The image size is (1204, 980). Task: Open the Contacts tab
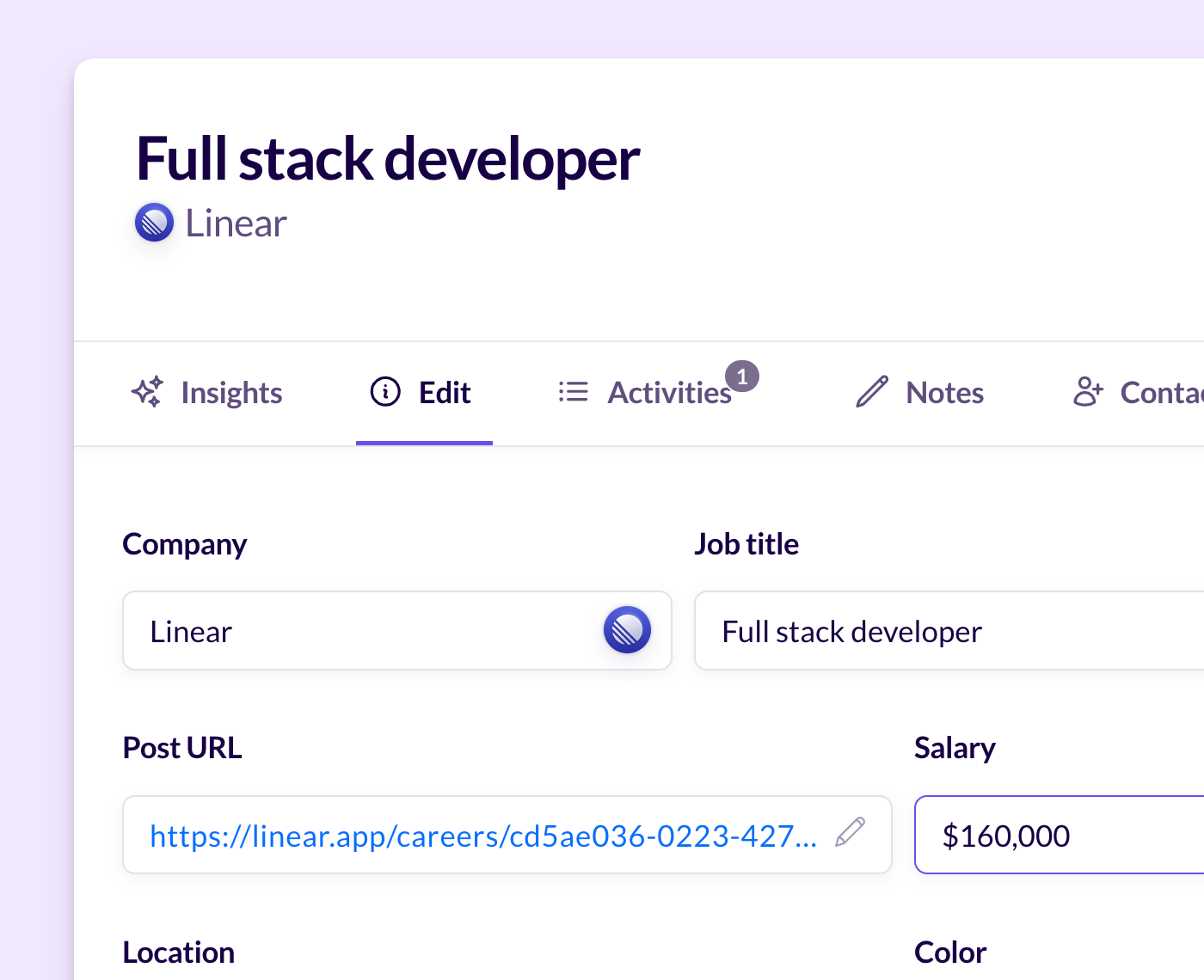pos(1137,393)
